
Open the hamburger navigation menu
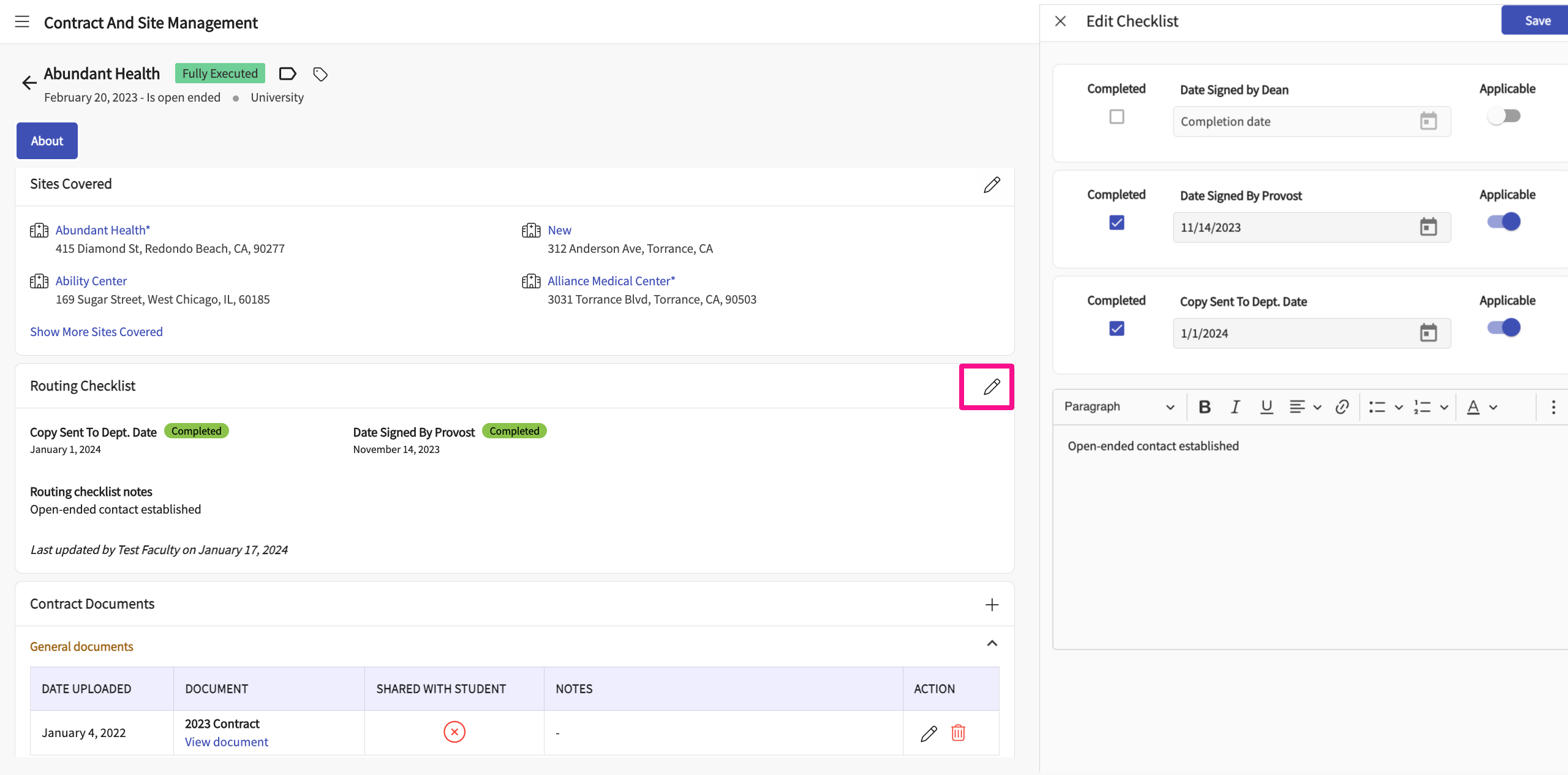[22, 22]
